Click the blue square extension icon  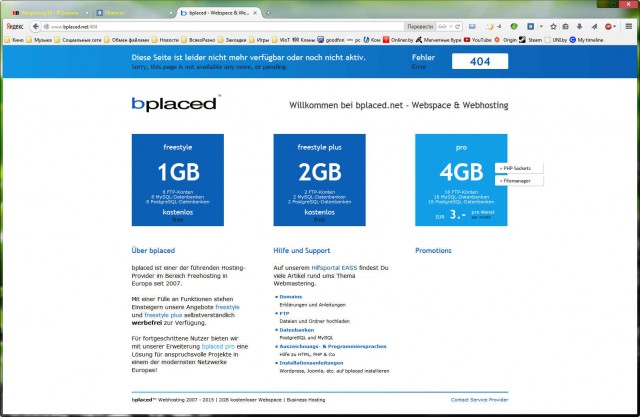tap(530, 27)
